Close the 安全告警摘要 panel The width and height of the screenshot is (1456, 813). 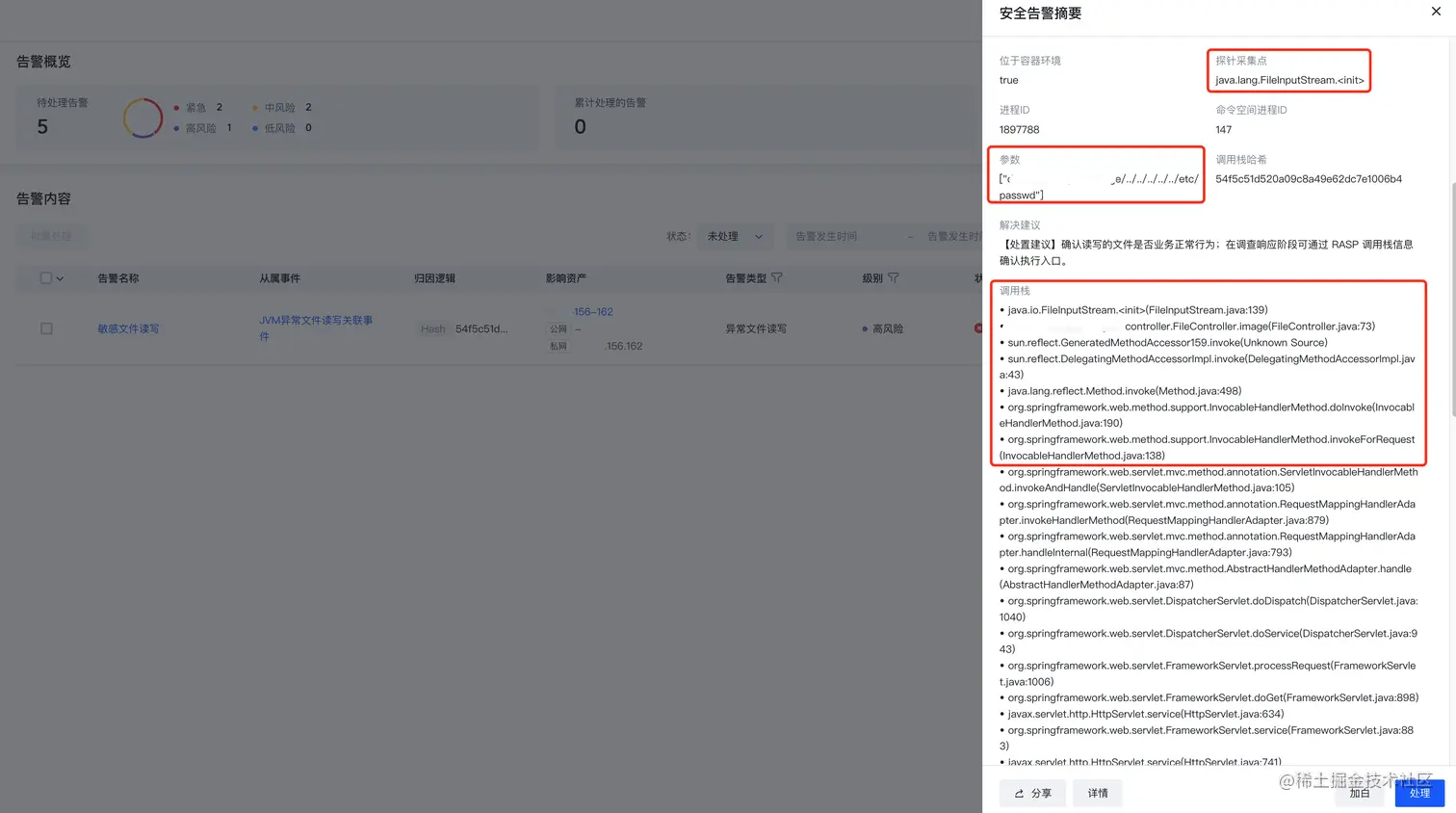[x=1436, y=12]
